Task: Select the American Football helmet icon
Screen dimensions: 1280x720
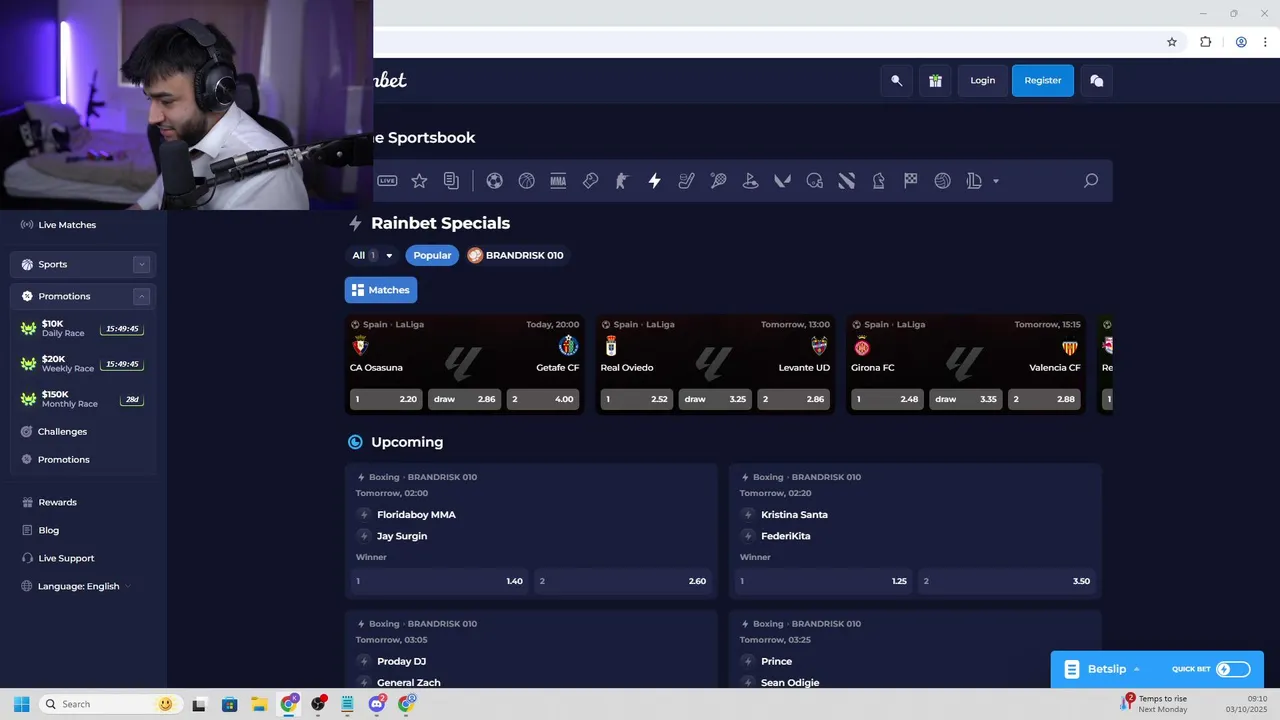Action: (x=814, y=181)
